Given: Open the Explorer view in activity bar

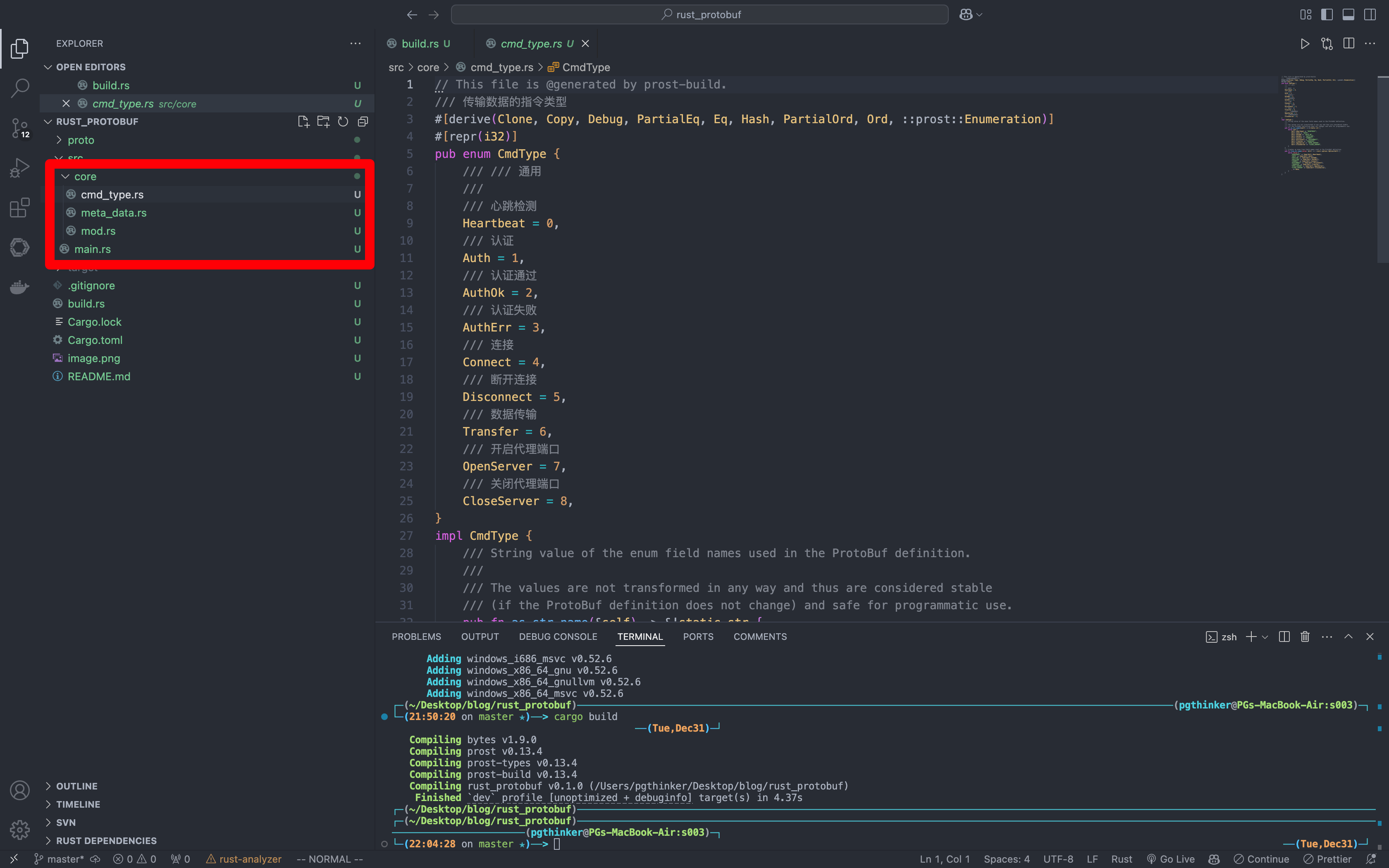Looking at the screenshot, I should (x=19, y=48).
